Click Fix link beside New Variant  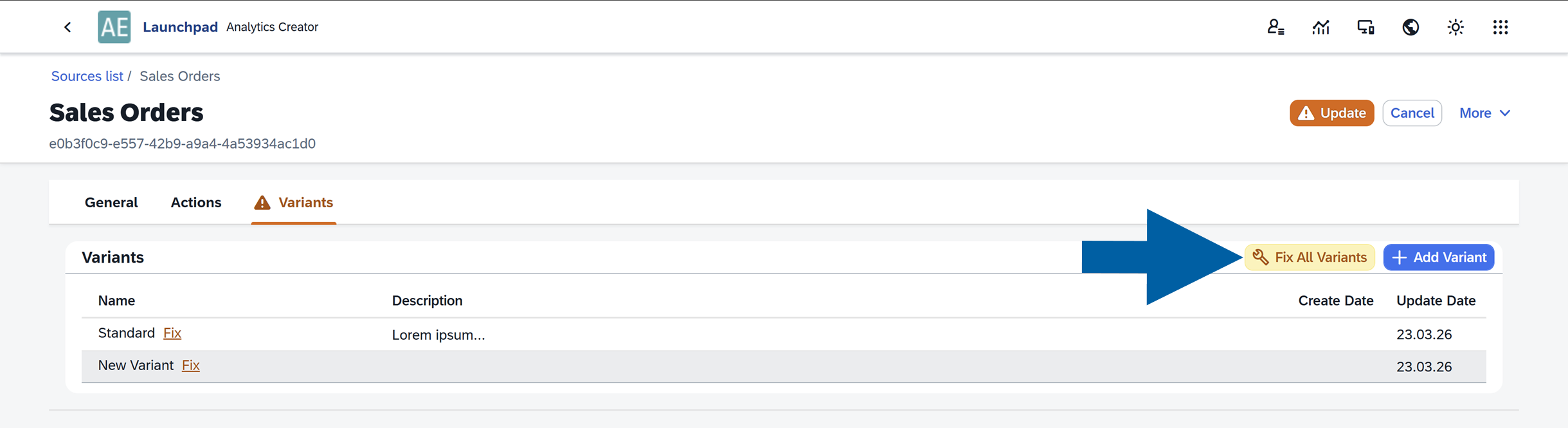pos(191,366)
